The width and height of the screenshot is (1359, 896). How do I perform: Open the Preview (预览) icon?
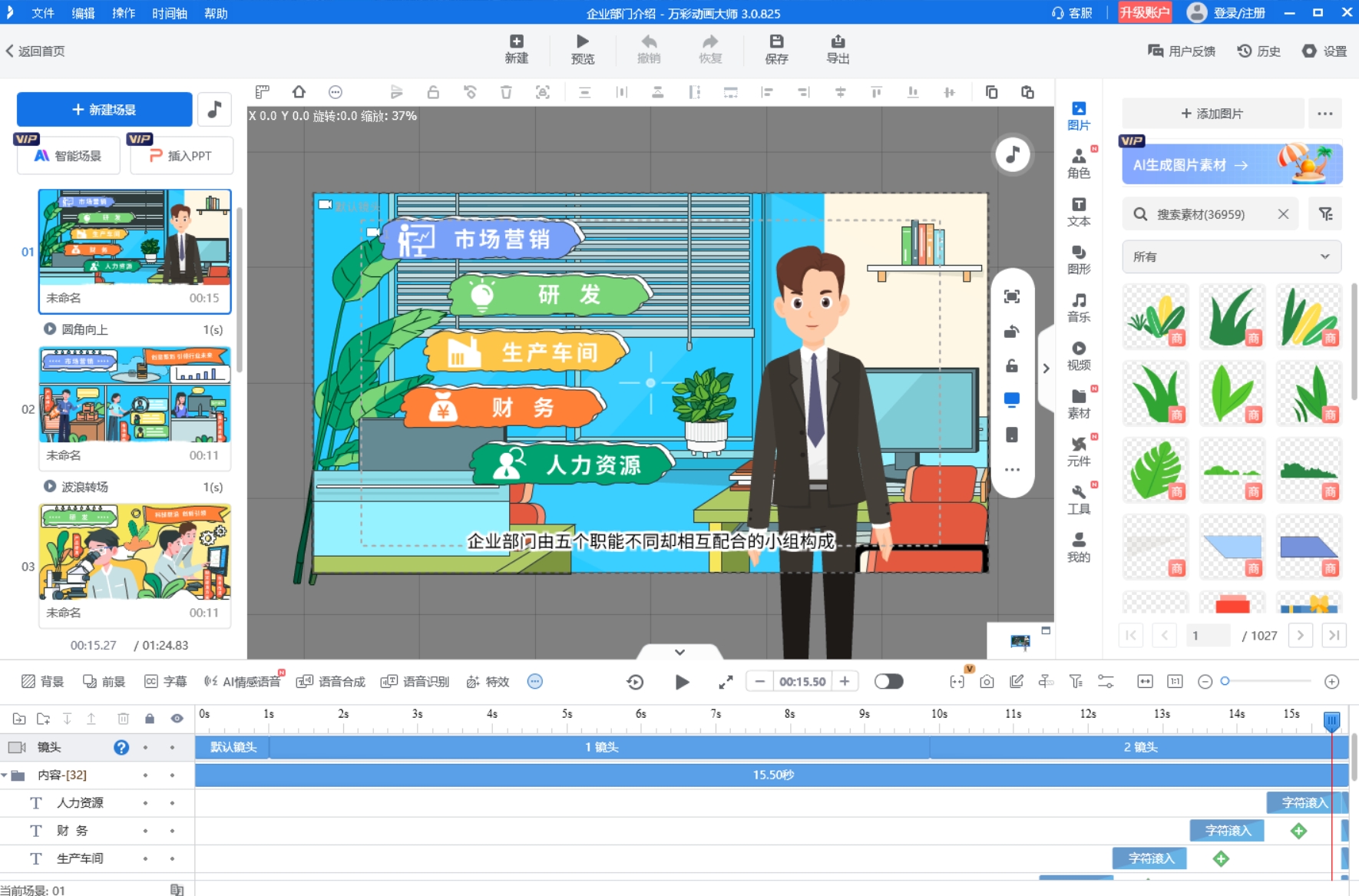pos(582,49)
